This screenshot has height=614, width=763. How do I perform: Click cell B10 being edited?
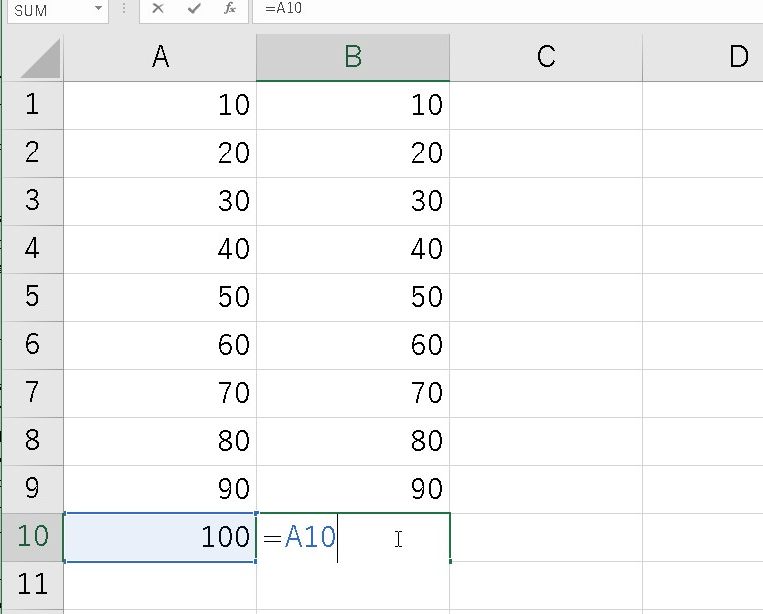pyautogui.click(x=352, y=537)
